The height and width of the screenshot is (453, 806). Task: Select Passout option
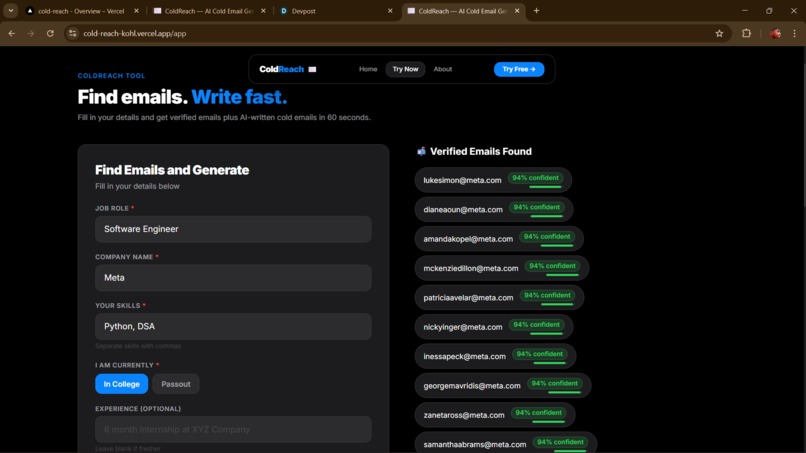(x=176, y=384)
